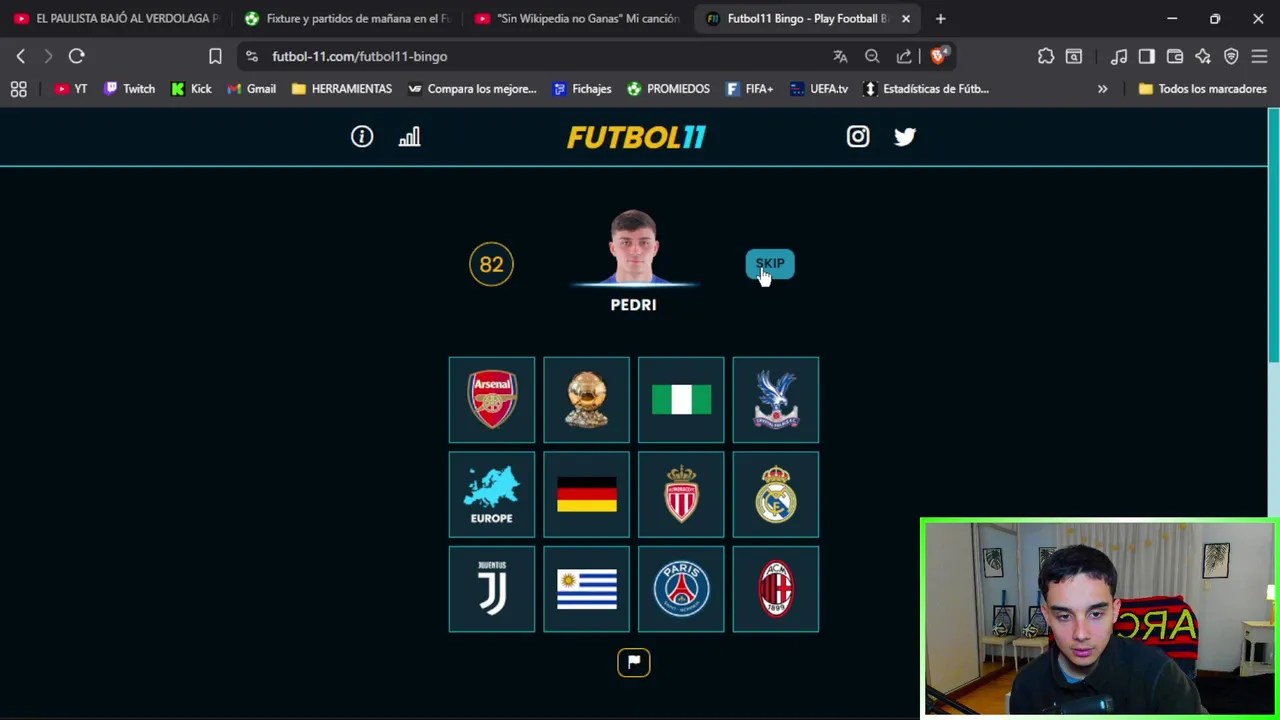1280x720 pixels.
Task: Select the Nigeria flag tile
Action: (x=681, y=400)
